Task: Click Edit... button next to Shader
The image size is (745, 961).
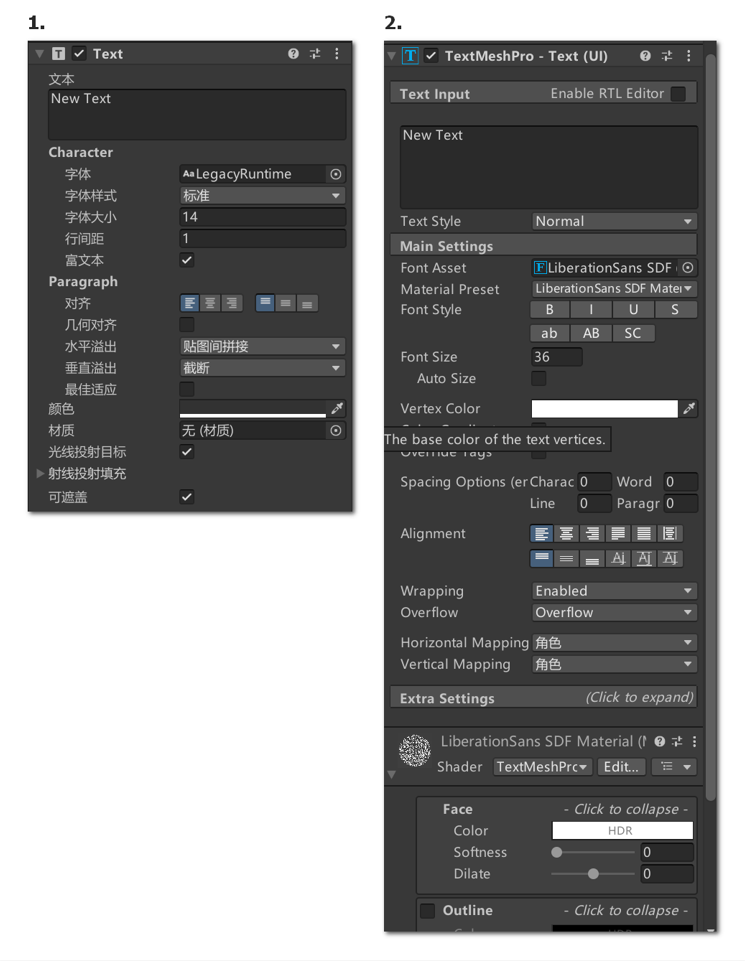Action: click(x=621, y=767)
